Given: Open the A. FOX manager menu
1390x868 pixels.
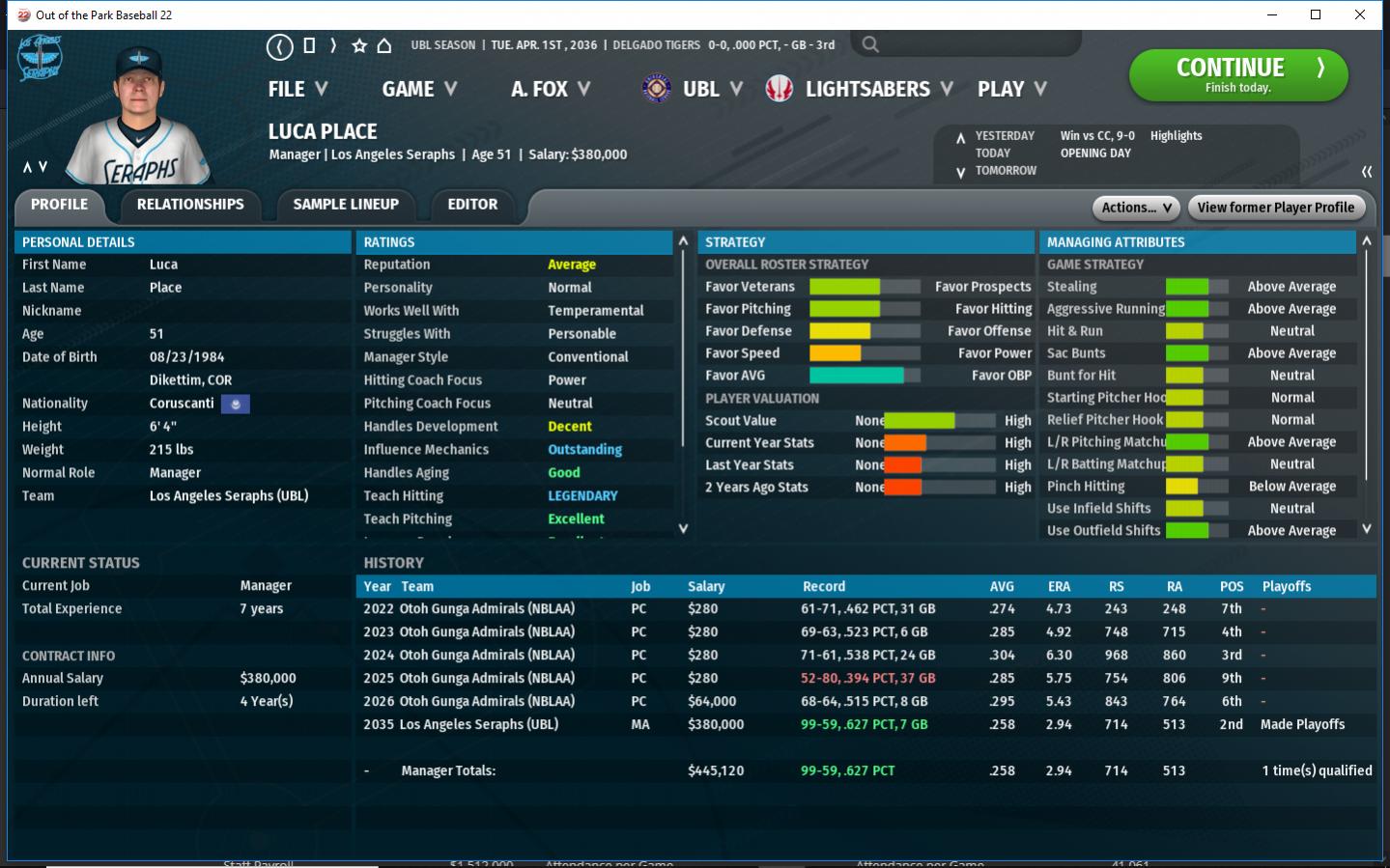Looking at the screenshot, I should click(551, 89).
